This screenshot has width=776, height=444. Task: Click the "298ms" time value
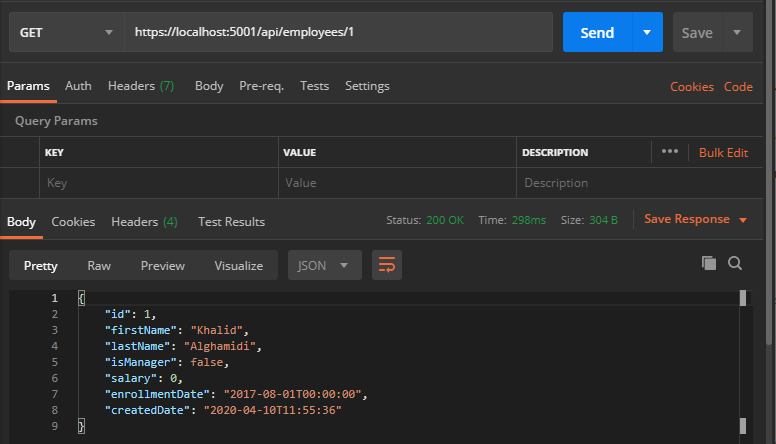point(529,220)
